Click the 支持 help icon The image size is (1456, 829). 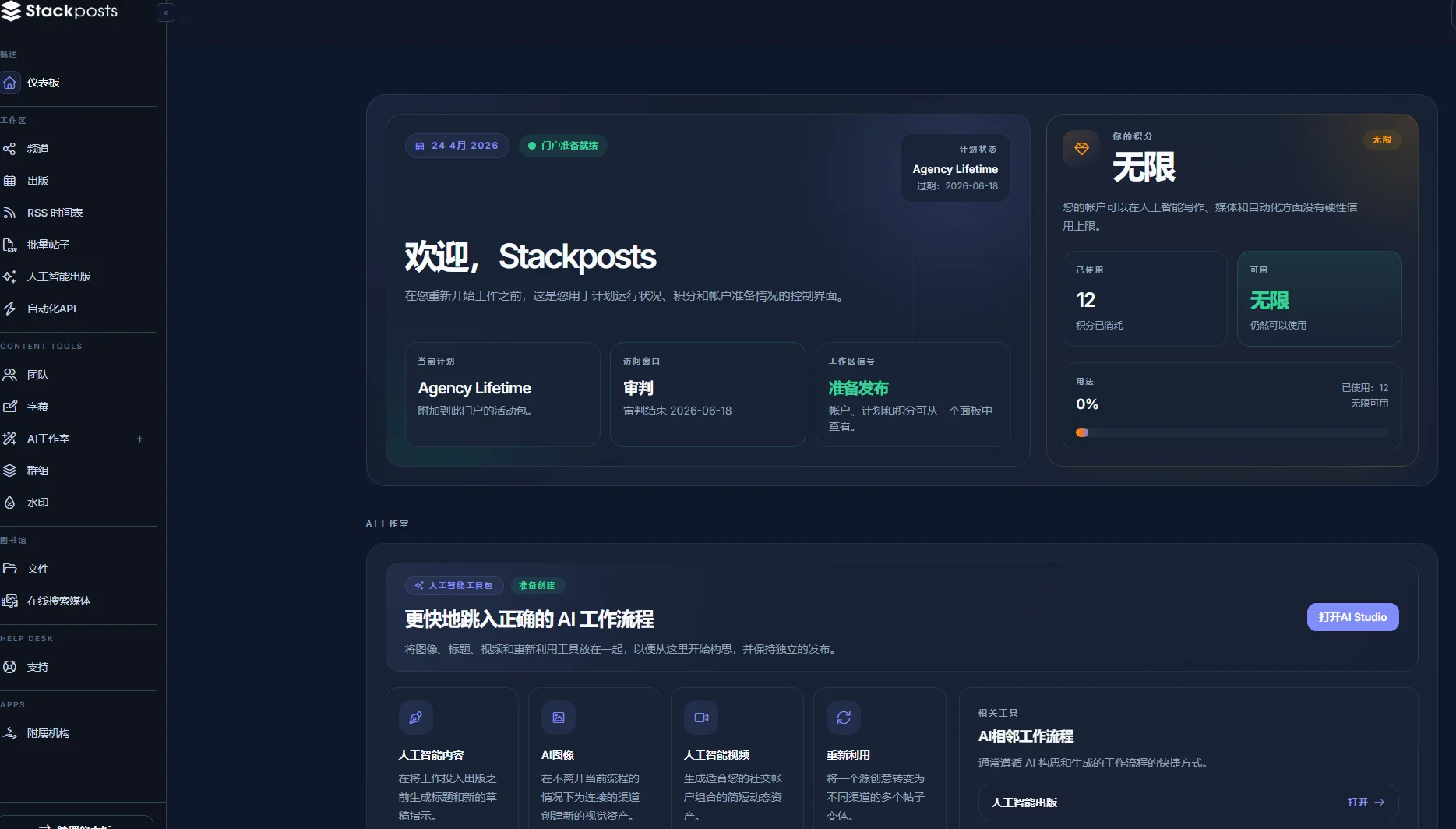pos(10,667)
